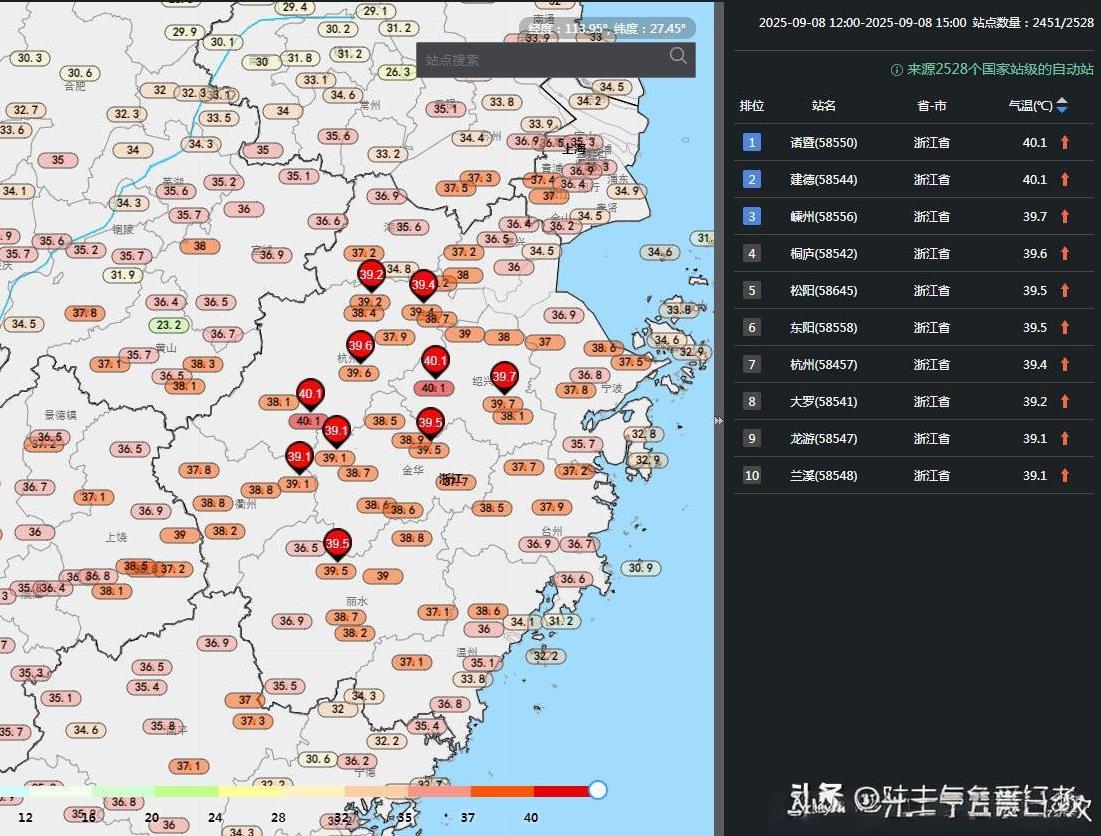Open station 杭州(58457) from the list
The height and width of the screenshot is (836, 1101).
coord(824,364)
